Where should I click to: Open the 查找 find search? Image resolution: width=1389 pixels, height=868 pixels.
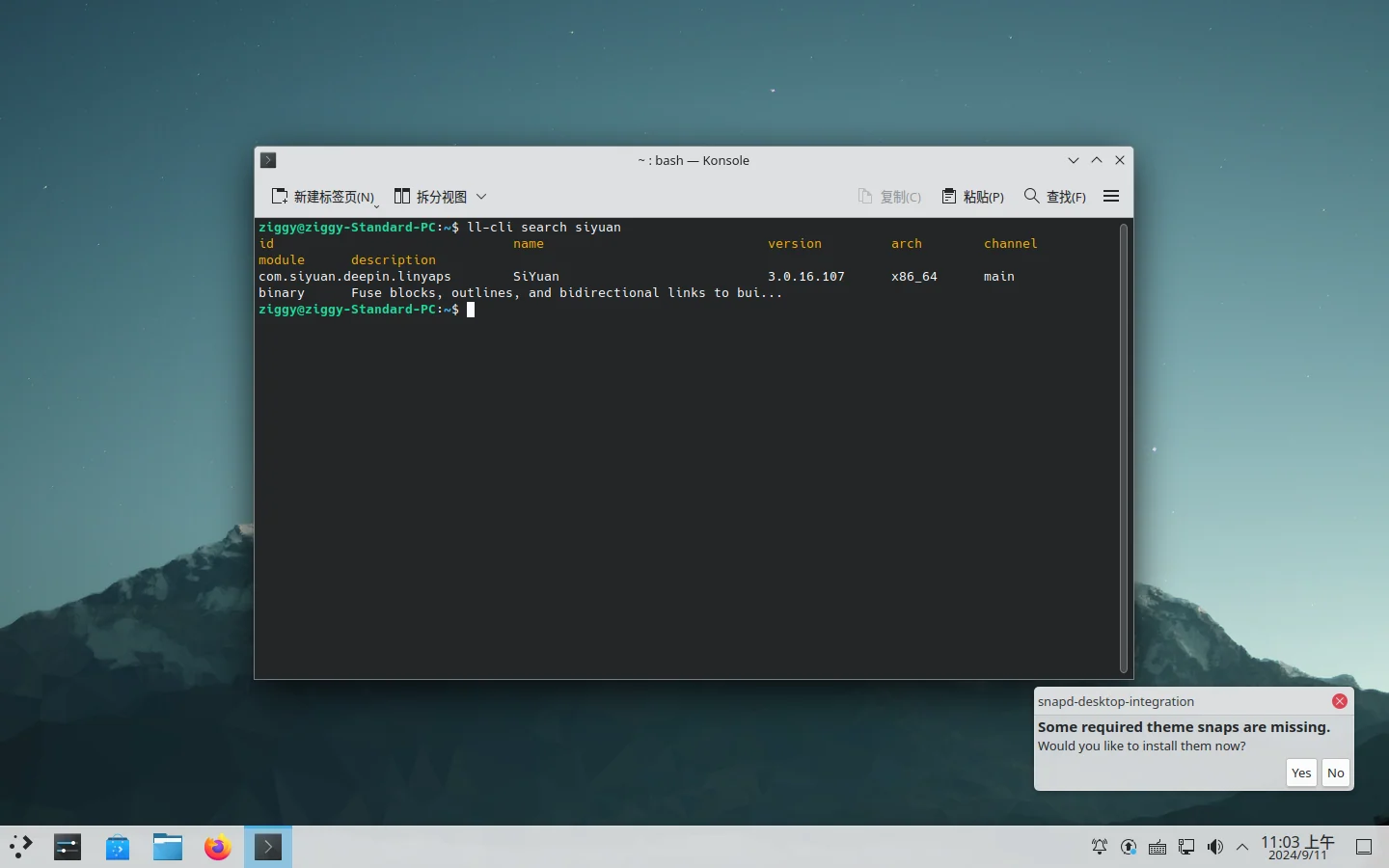pyautogui.click(x=1055, y=197)
